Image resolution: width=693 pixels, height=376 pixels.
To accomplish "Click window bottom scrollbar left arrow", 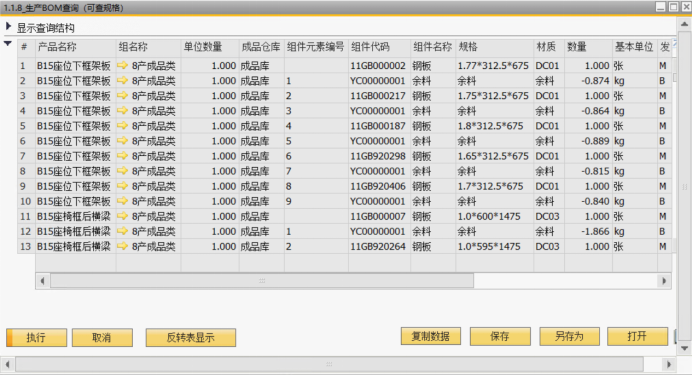I will [x=8, y=365].
